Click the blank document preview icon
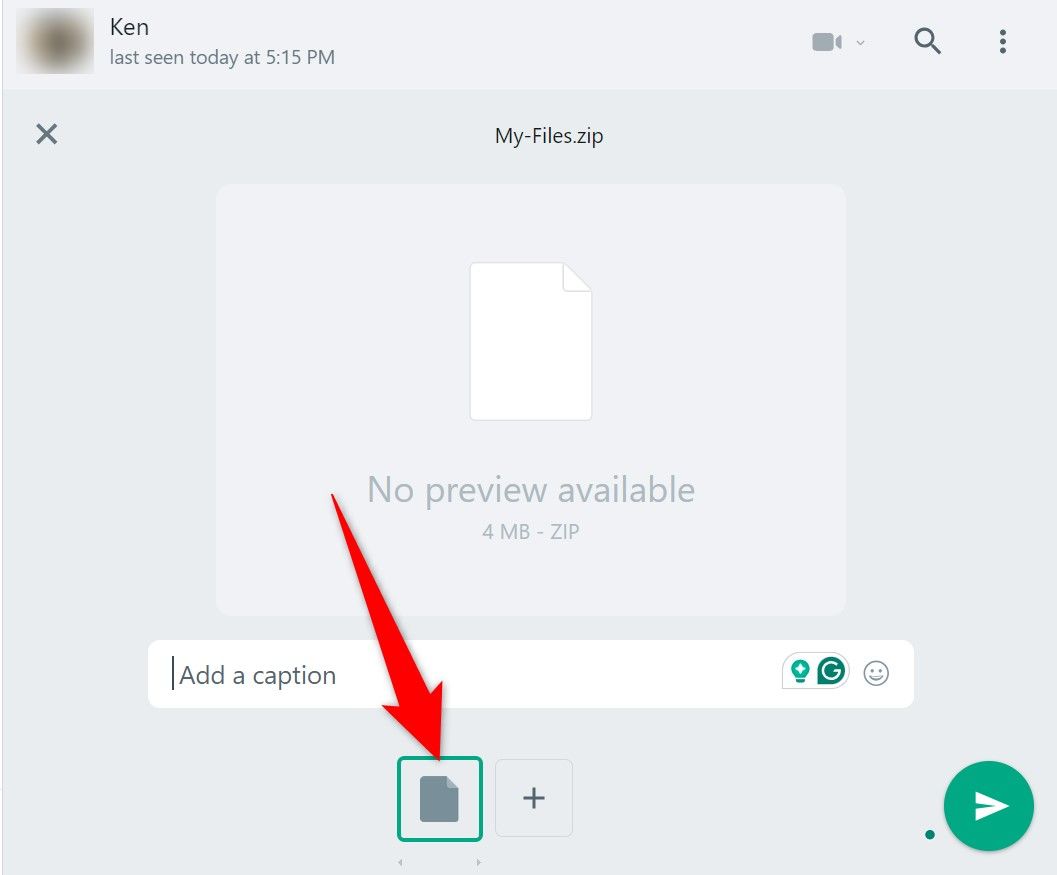The width and height of the screenshot is (1057, 875). coord(531,341)
